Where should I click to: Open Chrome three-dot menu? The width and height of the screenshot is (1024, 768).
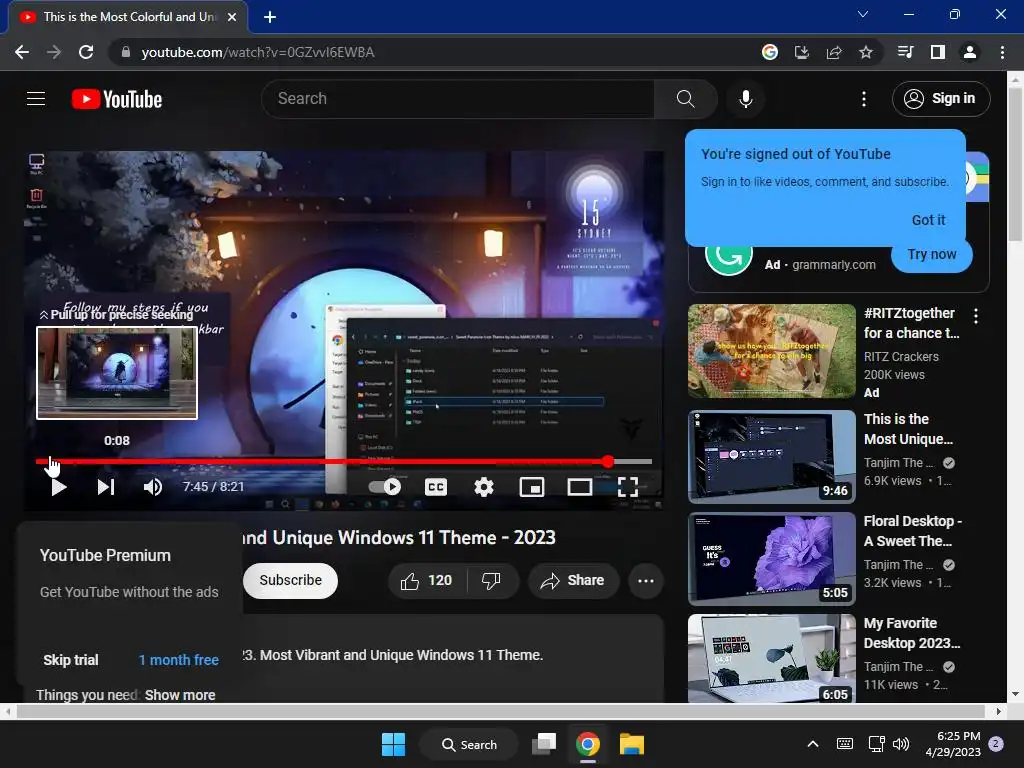[x=1002, y=52]
